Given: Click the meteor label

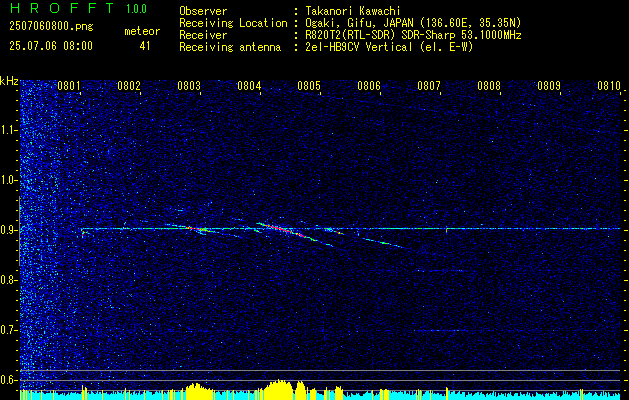Looking at the screenshot, I should (142, 31).
